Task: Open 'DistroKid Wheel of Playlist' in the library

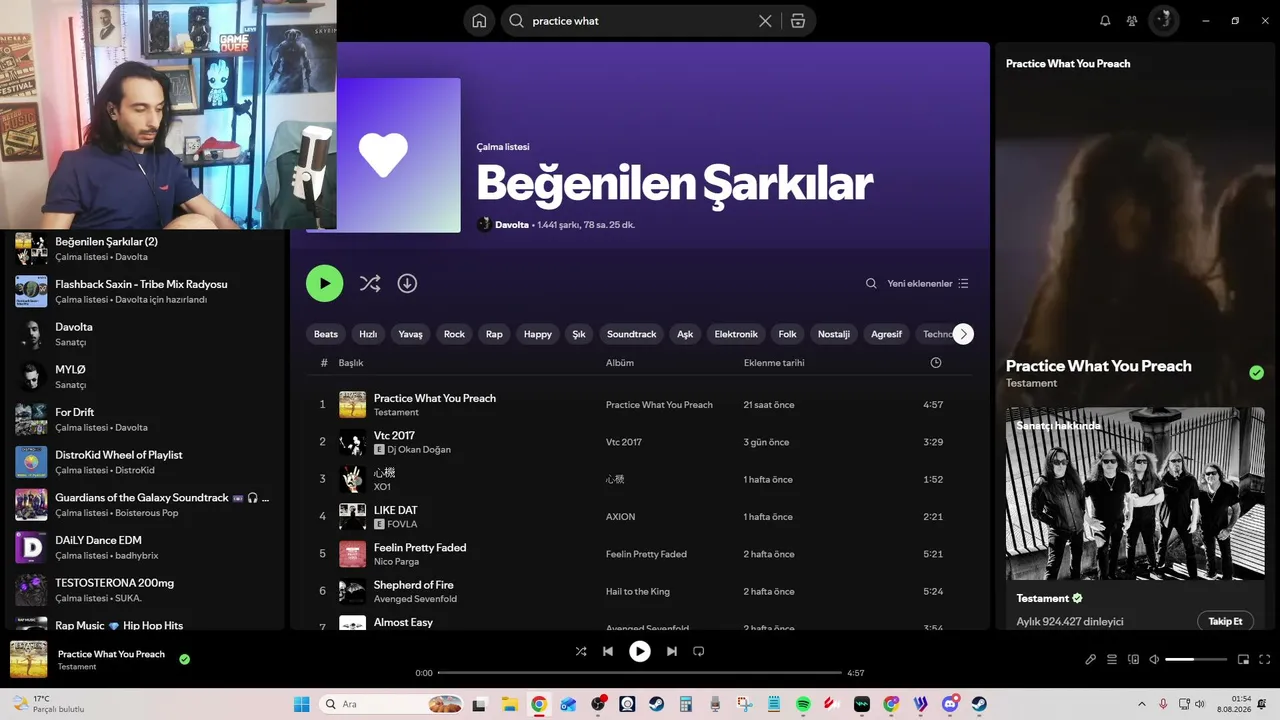Action: click(x=145, y=462)
